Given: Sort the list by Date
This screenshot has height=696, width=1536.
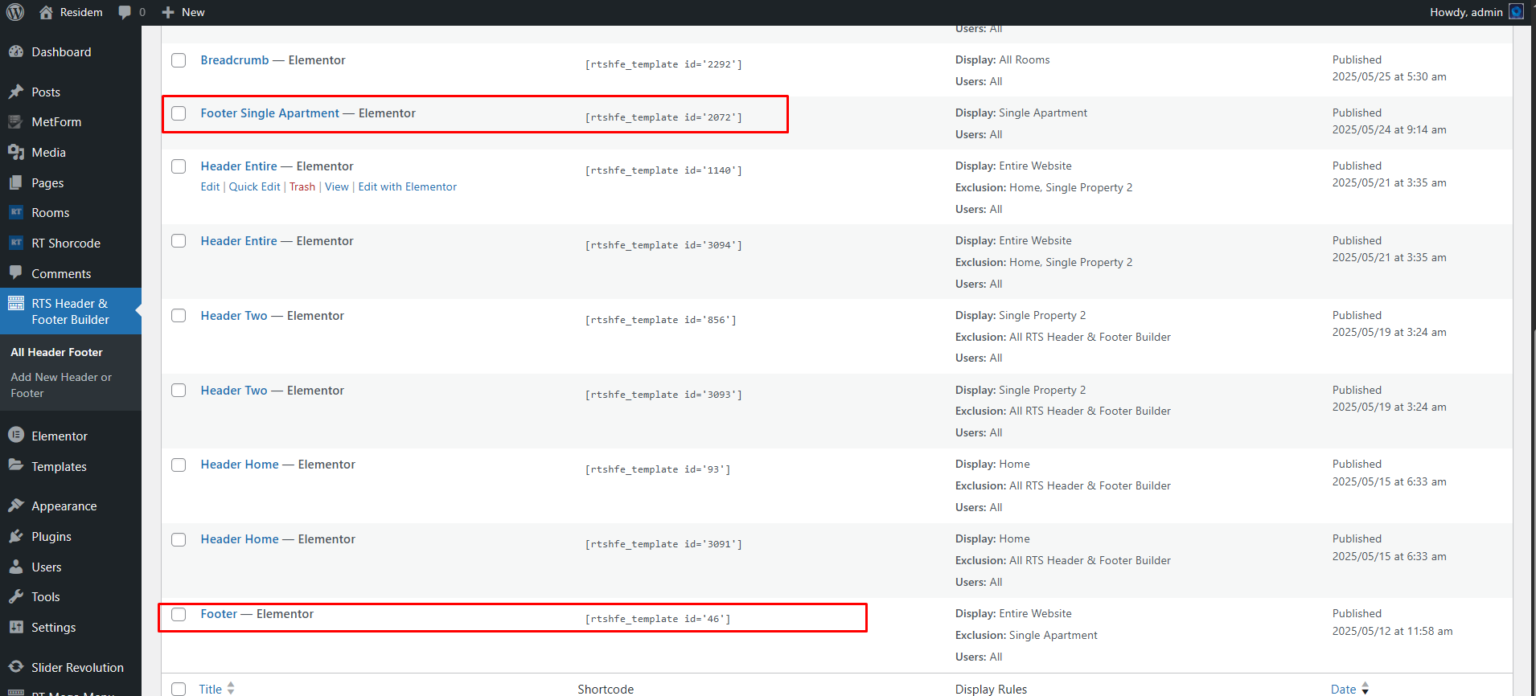Looking at the screenshot, I should click(1342, 689).
